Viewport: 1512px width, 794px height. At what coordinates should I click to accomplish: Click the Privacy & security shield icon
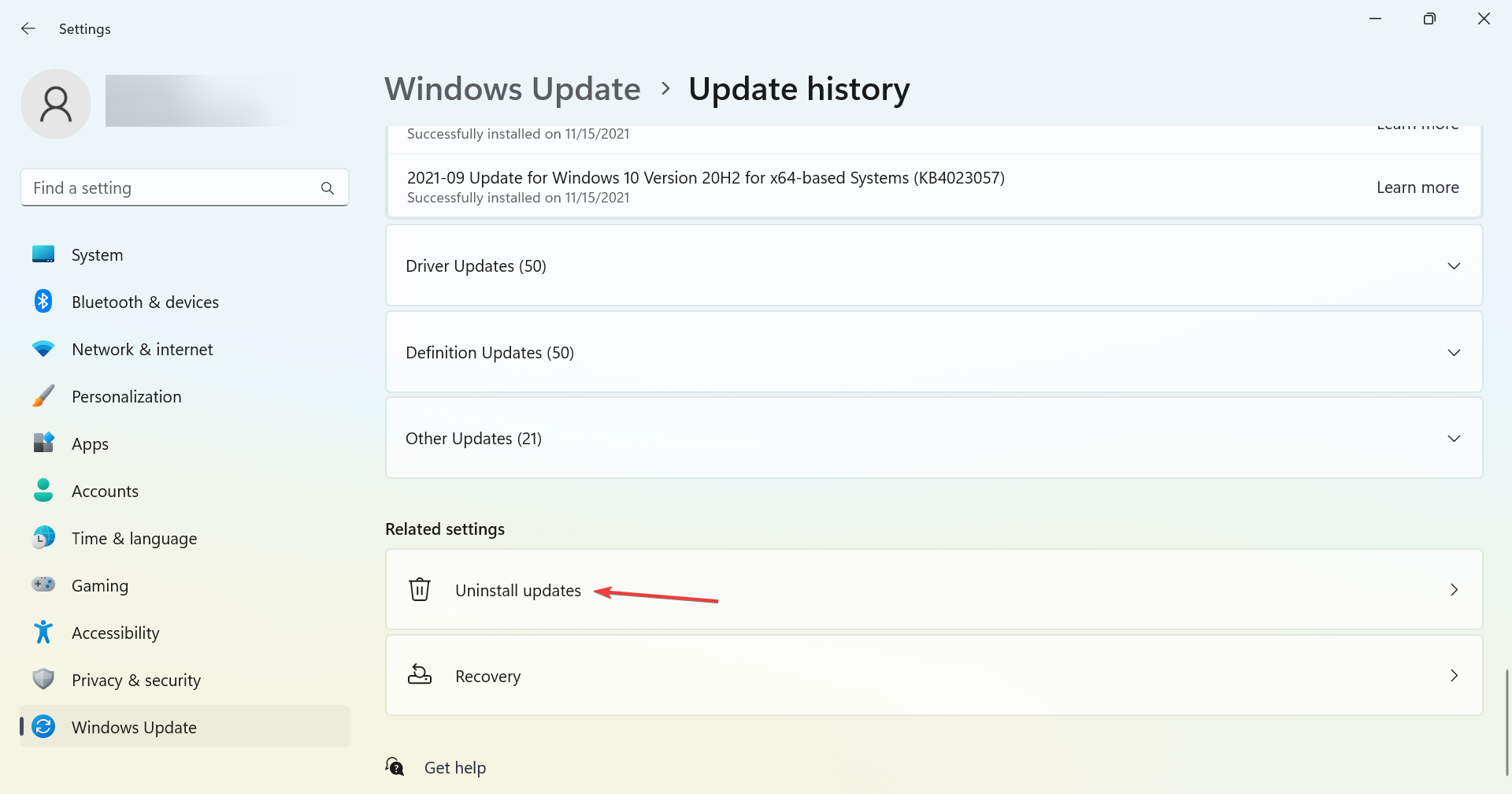[x=43, y=680]
